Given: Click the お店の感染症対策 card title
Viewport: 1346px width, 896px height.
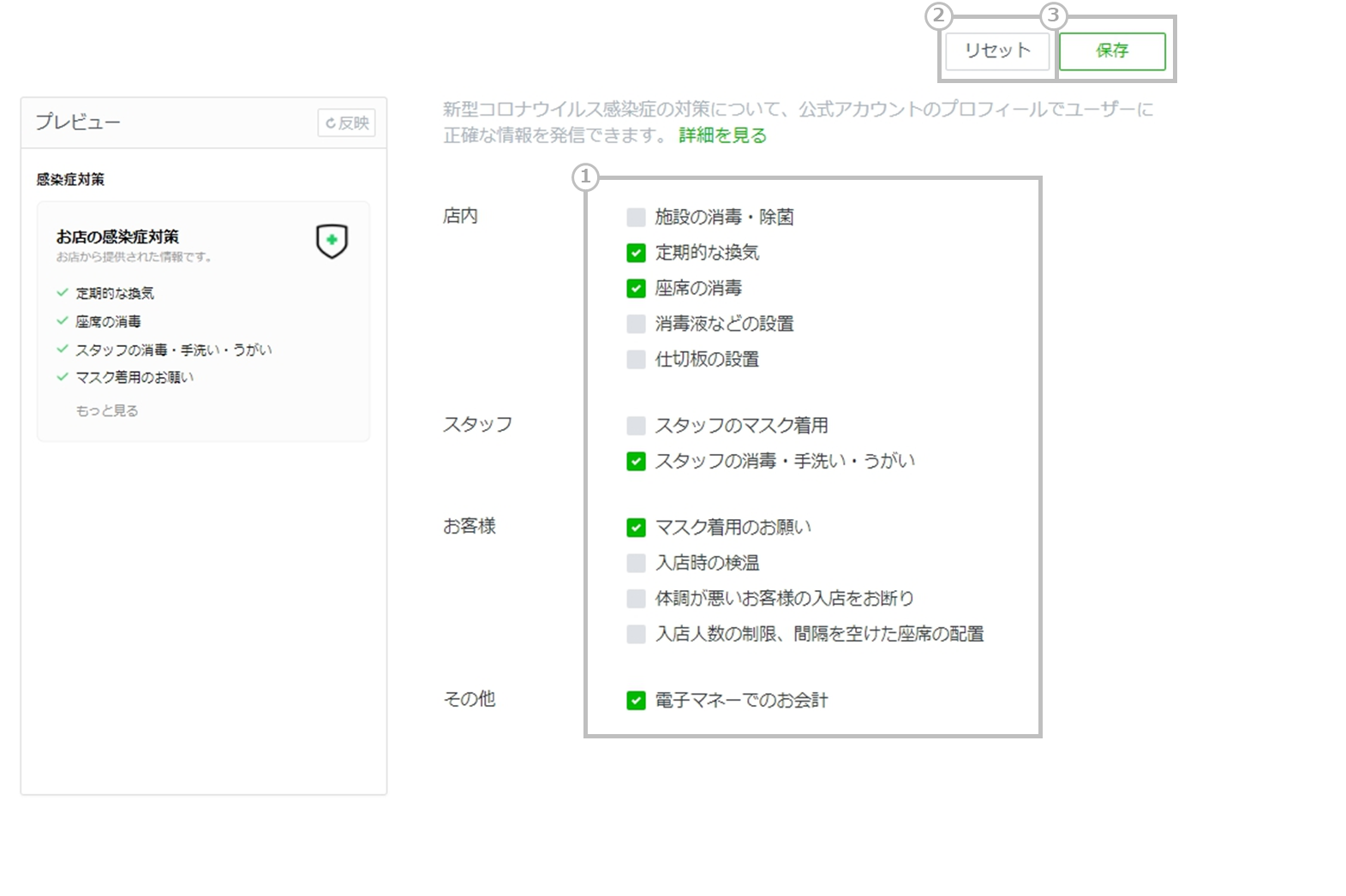Looking at the screenshot, I should [x=117, y=236].
